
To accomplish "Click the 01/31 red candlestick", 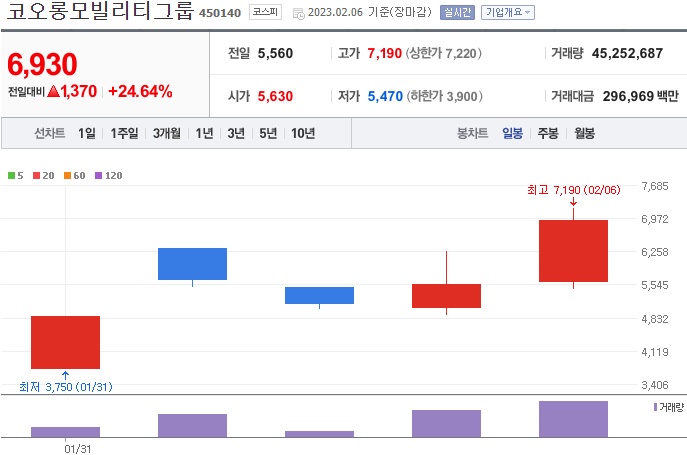I will coord(65,342).
